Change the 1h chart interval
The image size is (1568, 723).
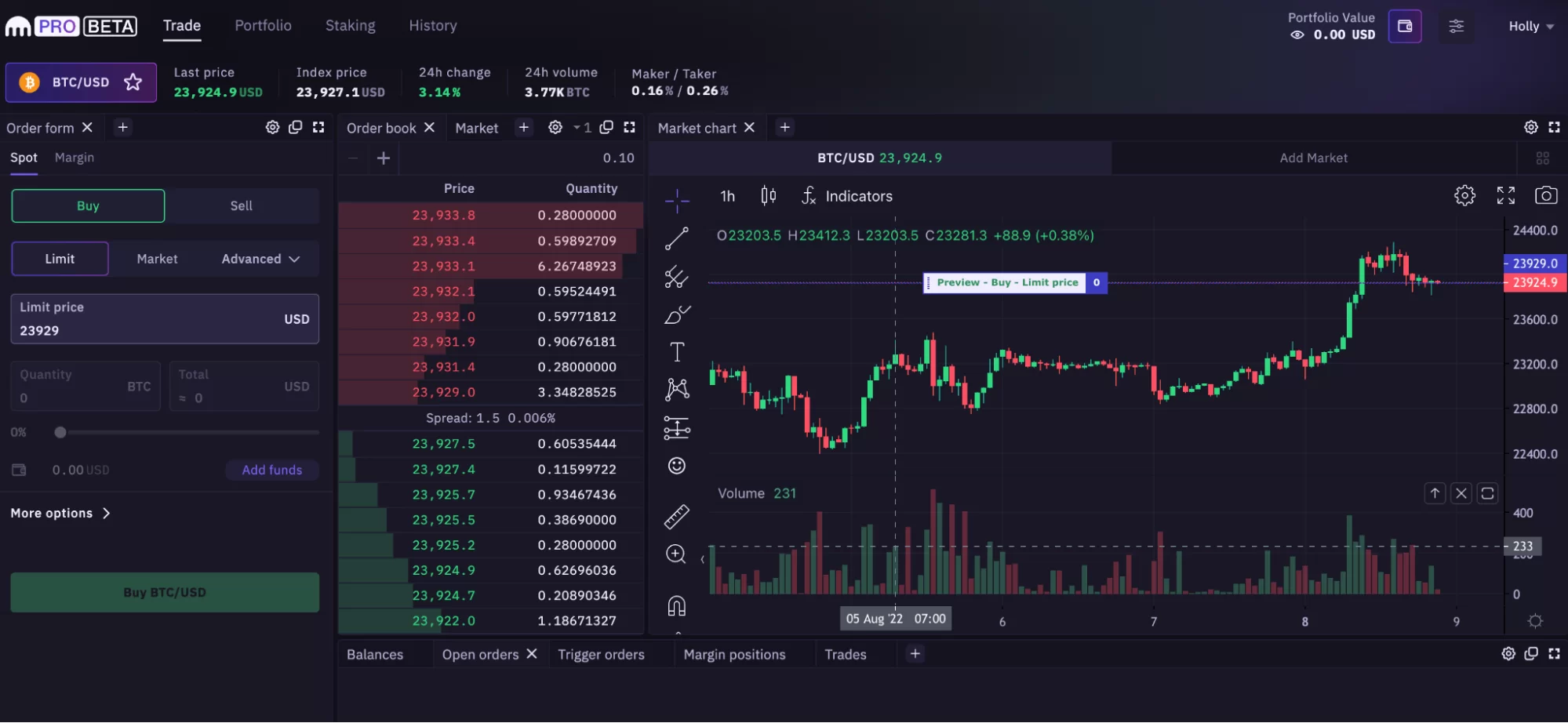tap(727, 196)
